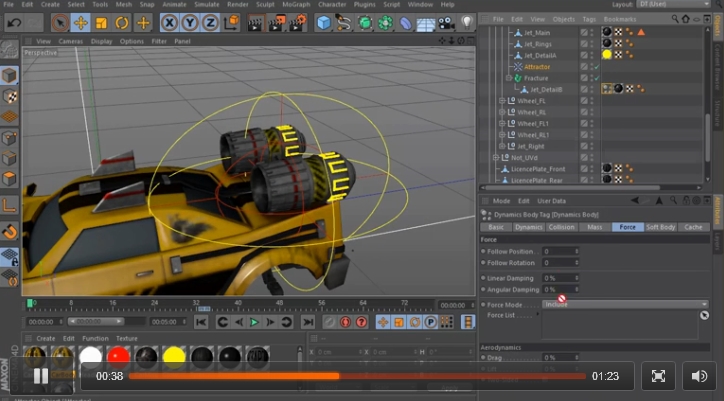The height and width of the screenshot is (401, 724).
Task: Open the File menu
Action: (x=8, y=5)
